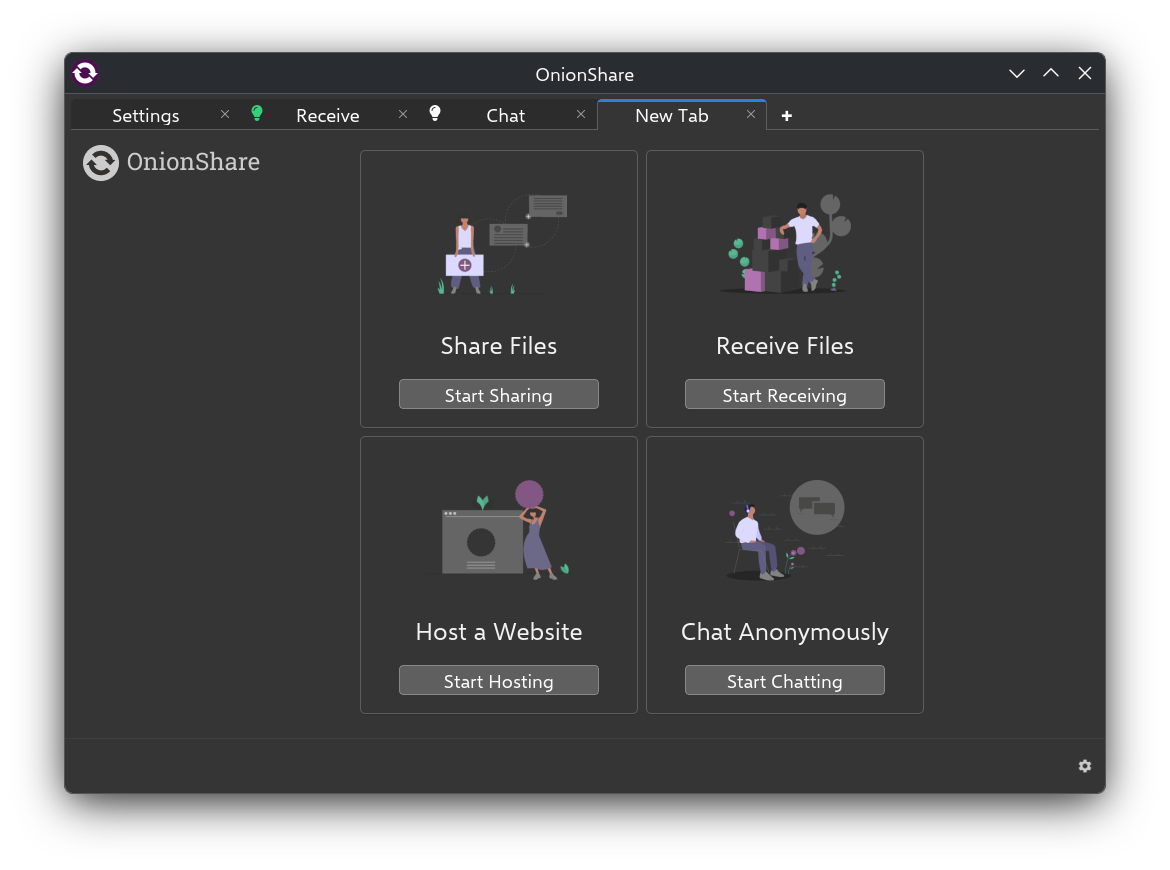The image size is (1170, 870).
Task: Click the Receive Files illustration
Action: [x=786, y=243]
